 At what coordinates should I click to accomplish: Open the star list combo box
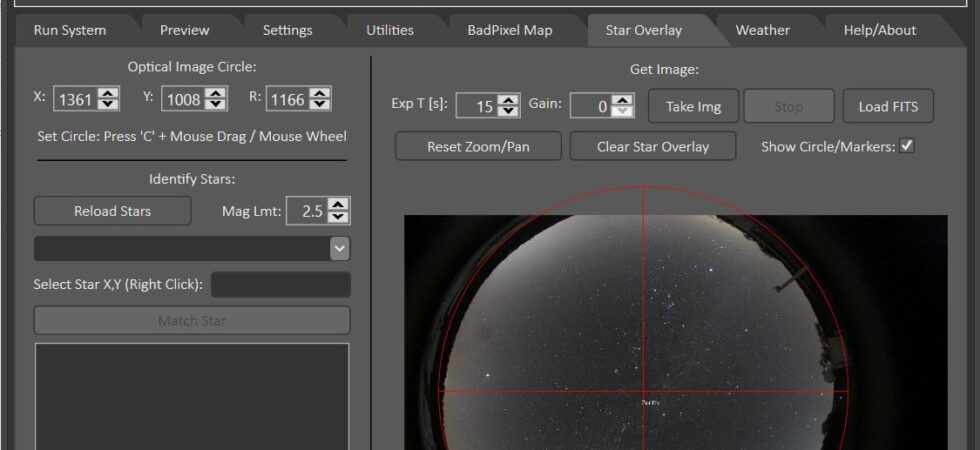click(192, 249)
